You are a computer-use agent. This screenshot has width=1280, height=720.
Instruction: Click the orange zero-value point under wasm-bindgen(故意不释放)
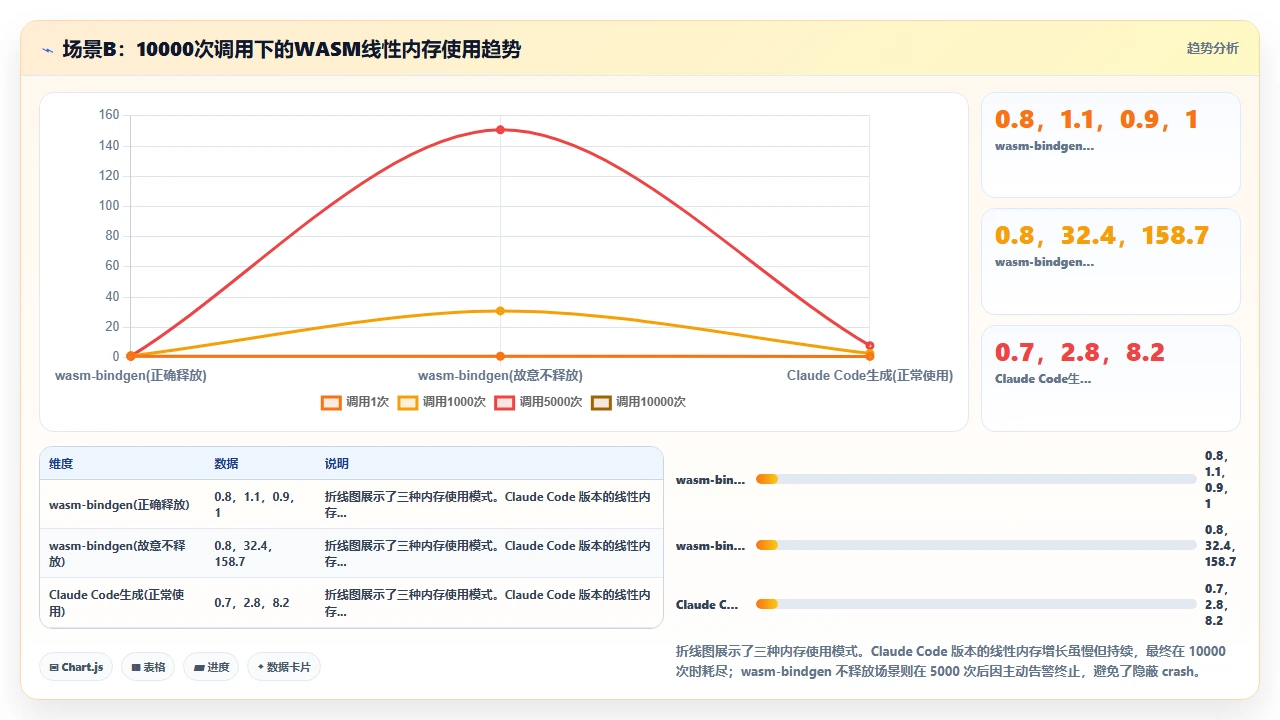(x=500, y=356)
